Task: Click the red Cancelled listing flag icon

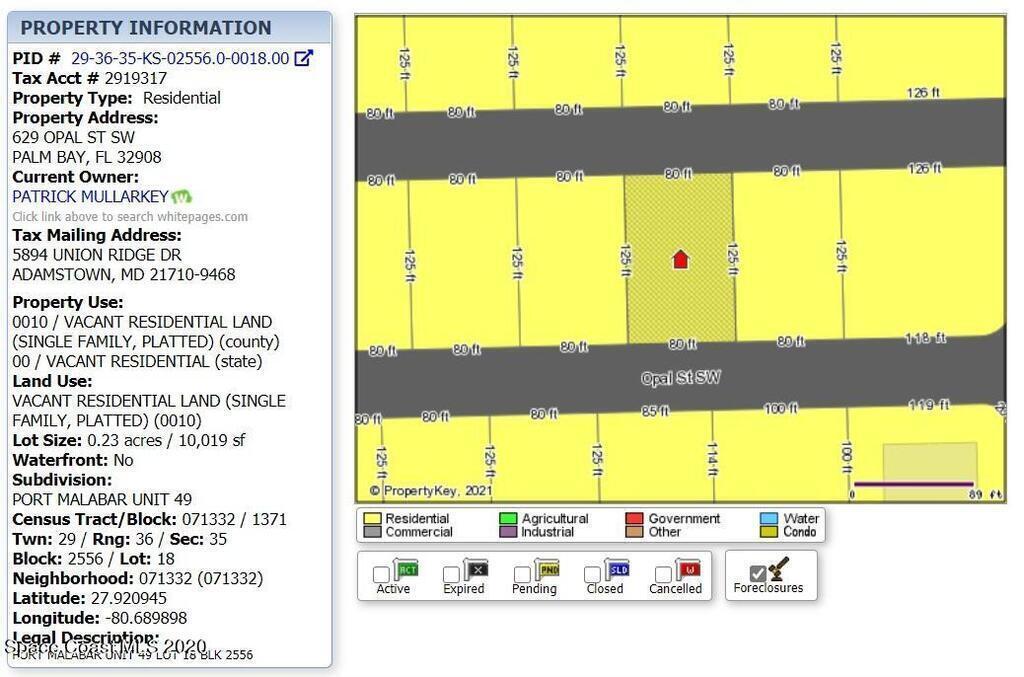Action: pos(688,570)
